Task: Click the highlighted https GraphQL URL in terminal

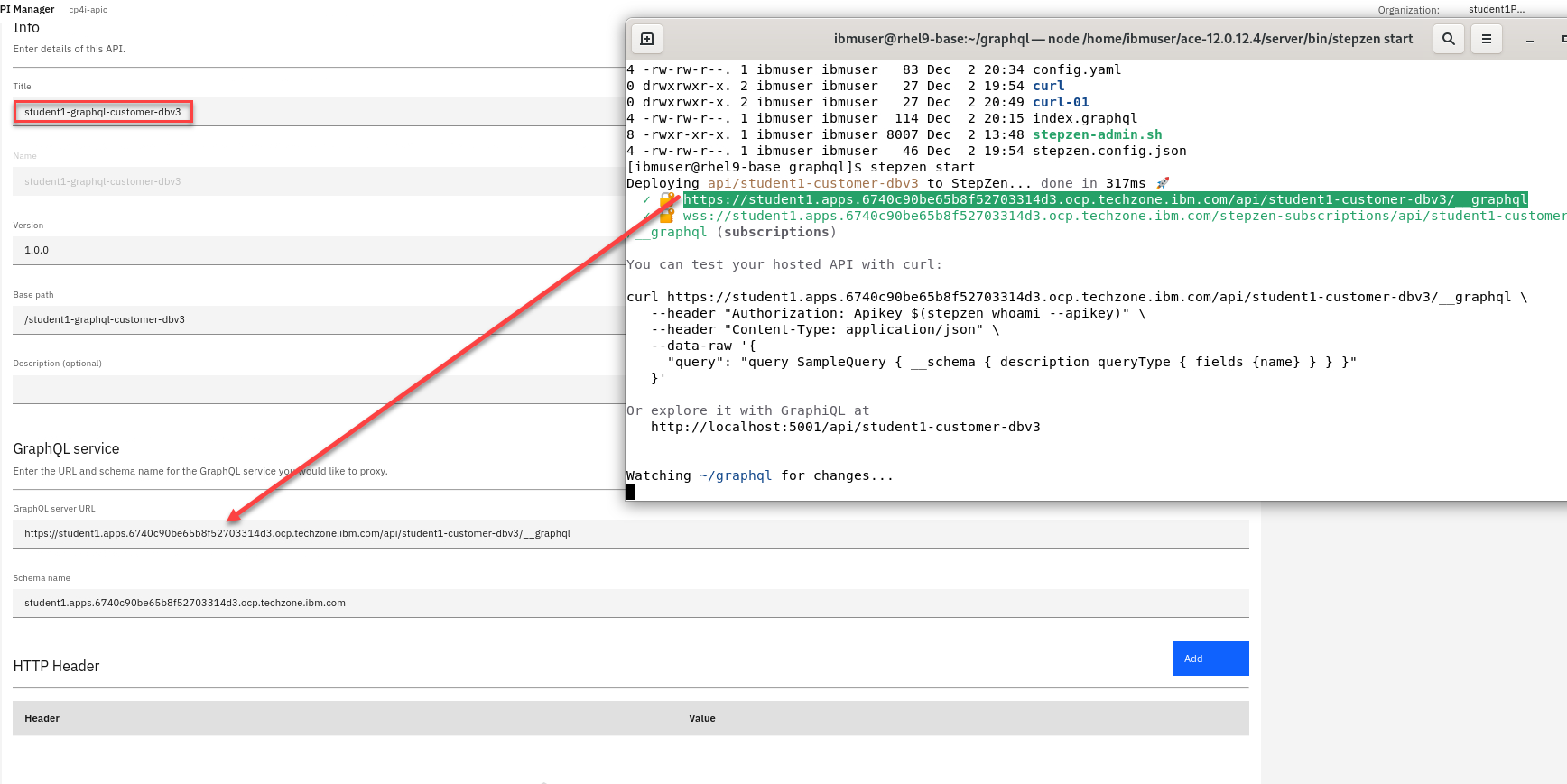Action: 1105,199
